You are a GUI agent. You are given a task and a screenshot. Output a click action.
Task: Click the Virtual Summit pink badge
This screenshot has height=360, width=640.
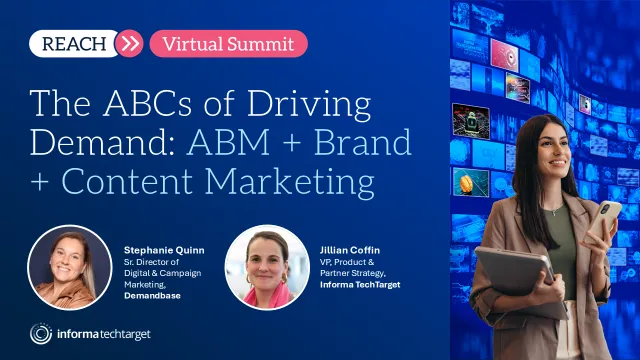pyautogui.click(x=229, y=44)
